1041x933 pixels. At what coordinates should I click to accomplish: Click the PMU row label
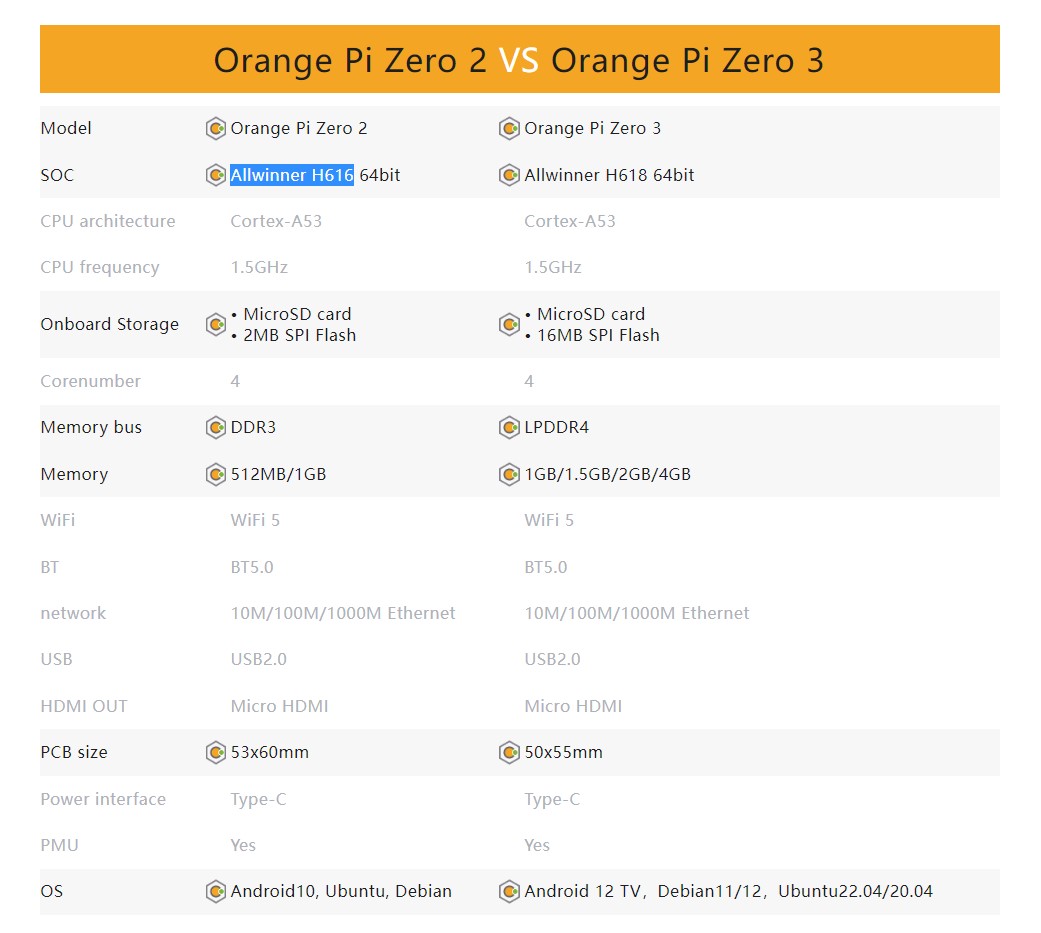coord(59,845)
